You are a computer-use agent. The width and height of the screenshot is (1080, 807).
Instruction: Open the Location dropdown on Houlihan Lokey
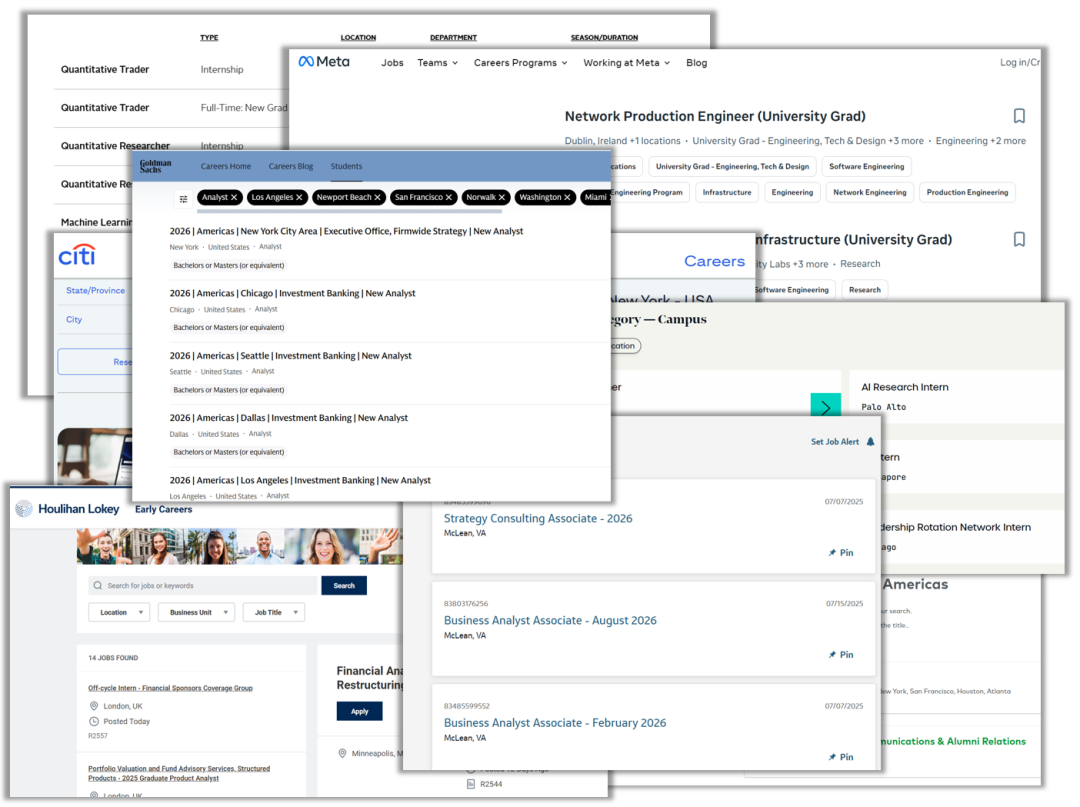click(x=119, y=612)
